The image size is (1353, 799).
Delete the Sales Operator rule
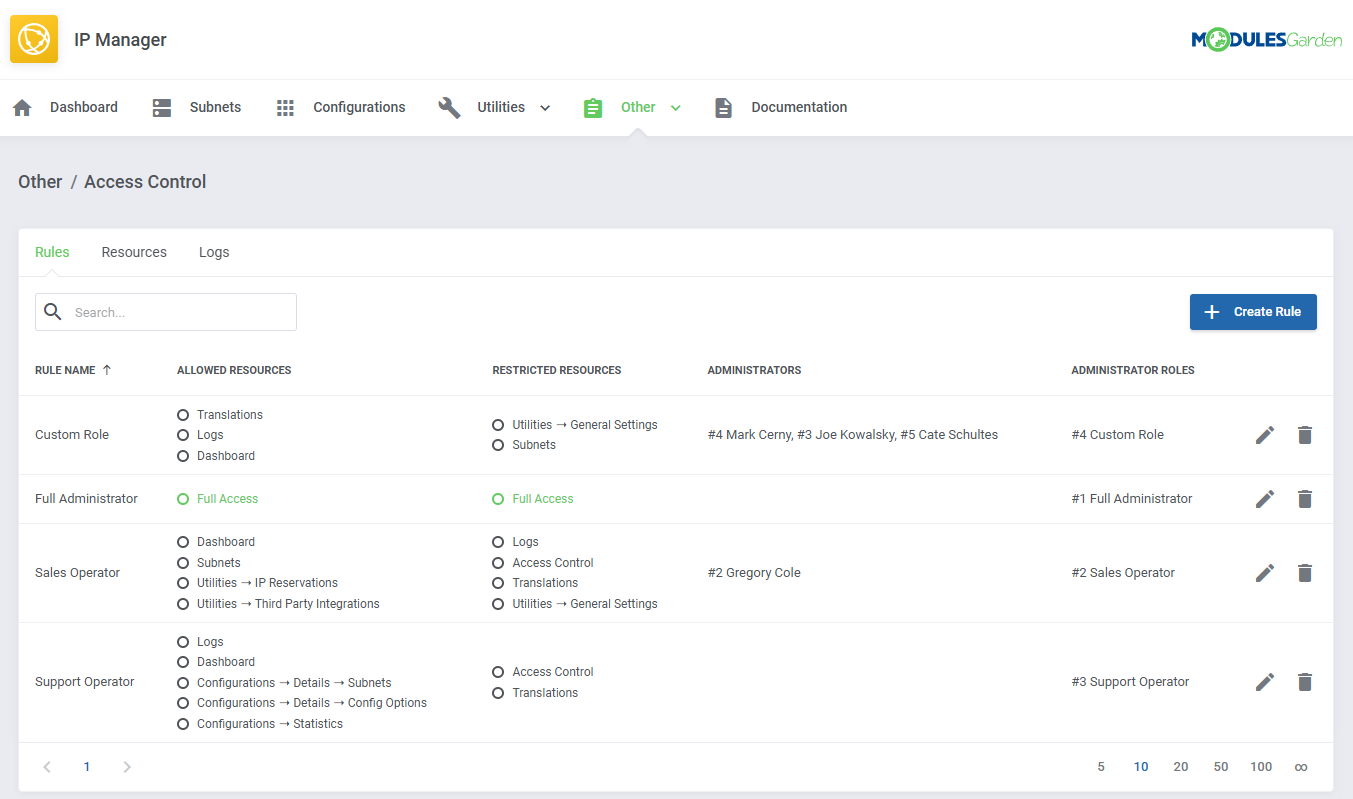pyautogui.click(x=1305, y=573)
